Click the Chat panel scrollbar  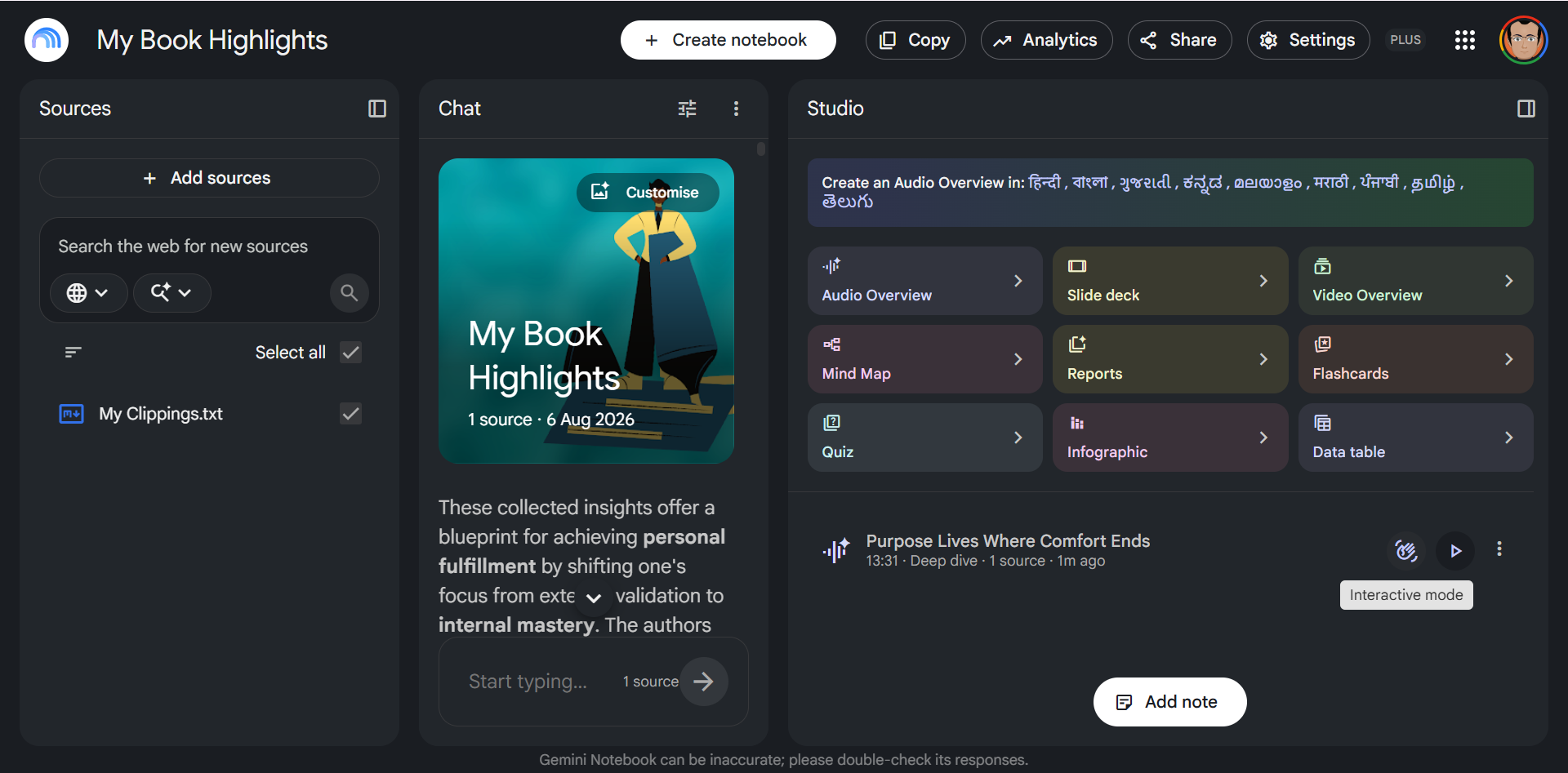pos(761,149)
